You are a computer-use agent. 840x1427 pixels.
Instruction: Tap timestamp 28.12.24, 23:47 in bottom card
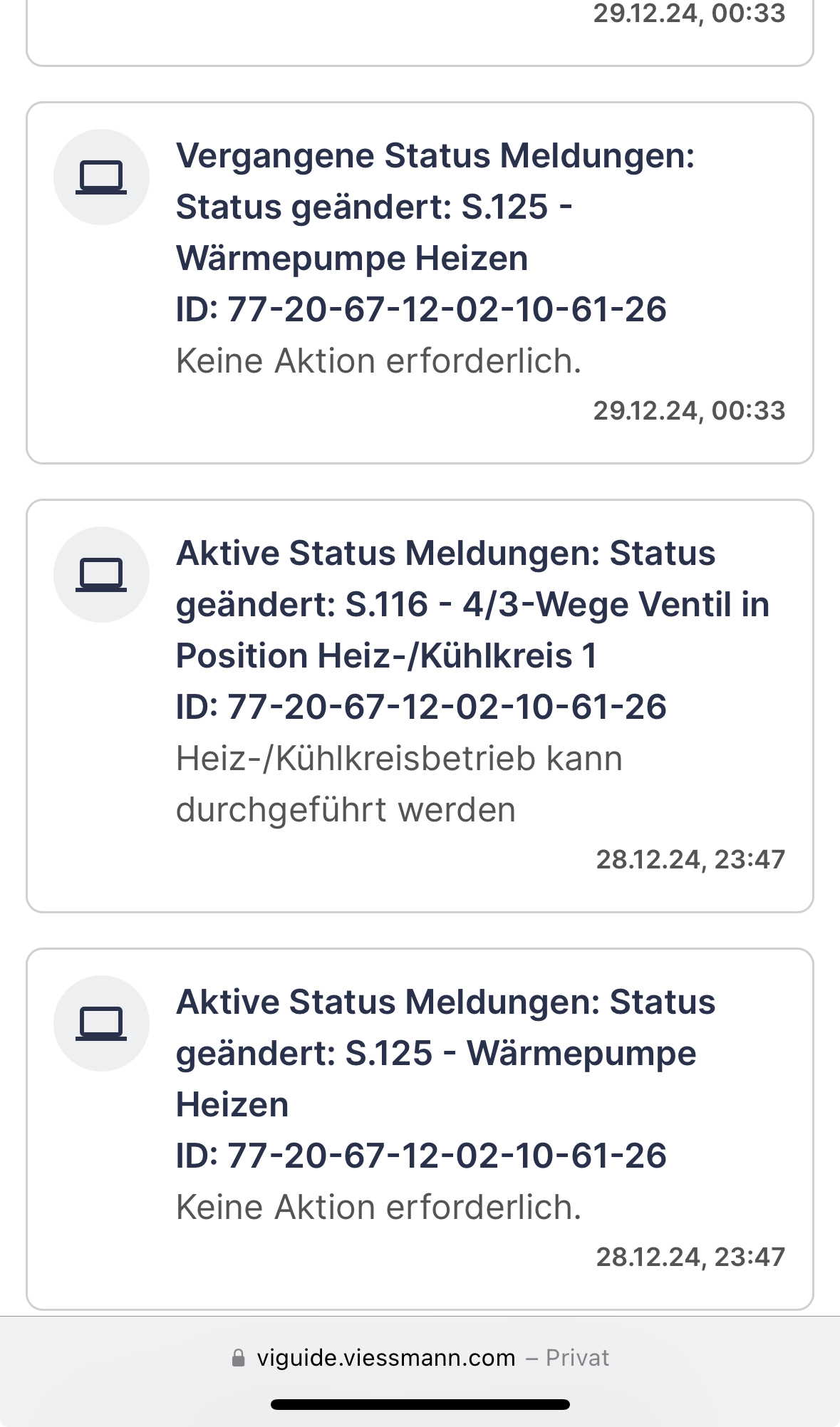coord(690,1257)
